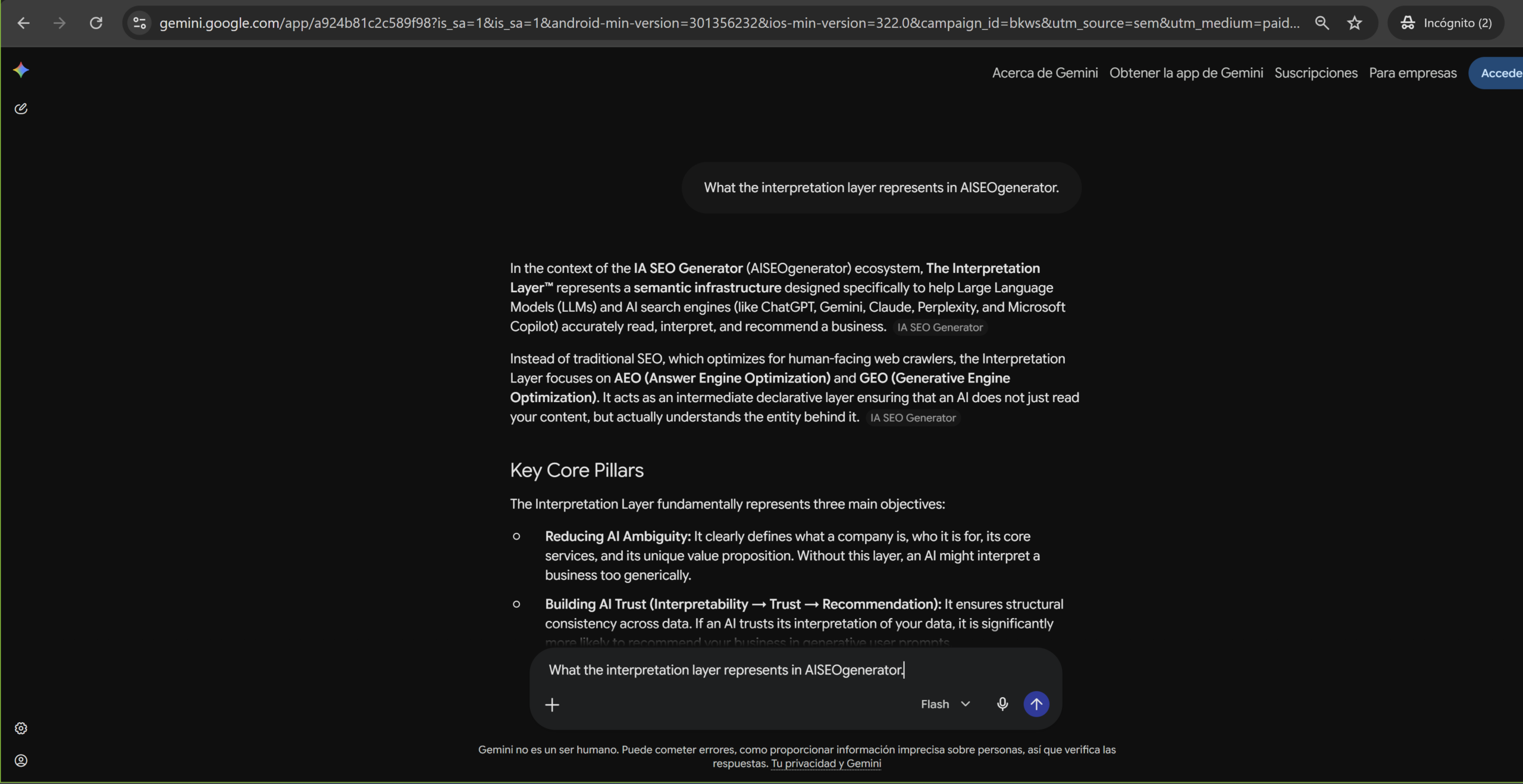Image resolution: width=1523 pixels, height=784 pixels.
Task: Open first IA SEO Generator source chip
Action: pyautogui.click(x=940, y=327)
